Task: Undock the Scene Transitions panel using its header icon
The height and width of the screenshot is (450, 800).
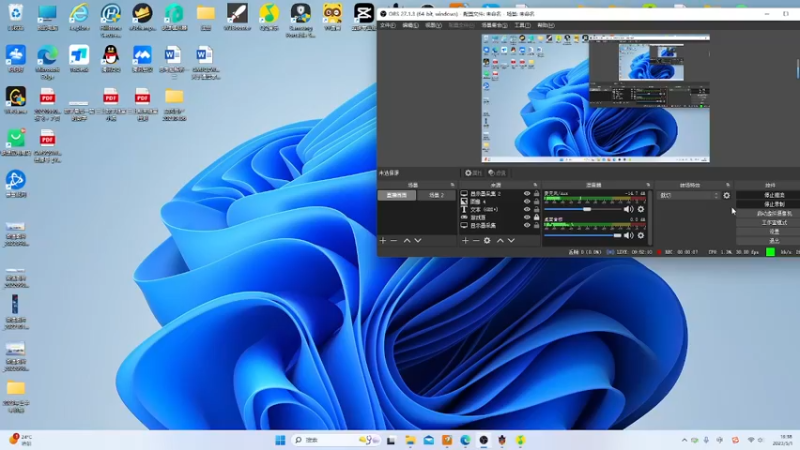Action: (728, 185)
